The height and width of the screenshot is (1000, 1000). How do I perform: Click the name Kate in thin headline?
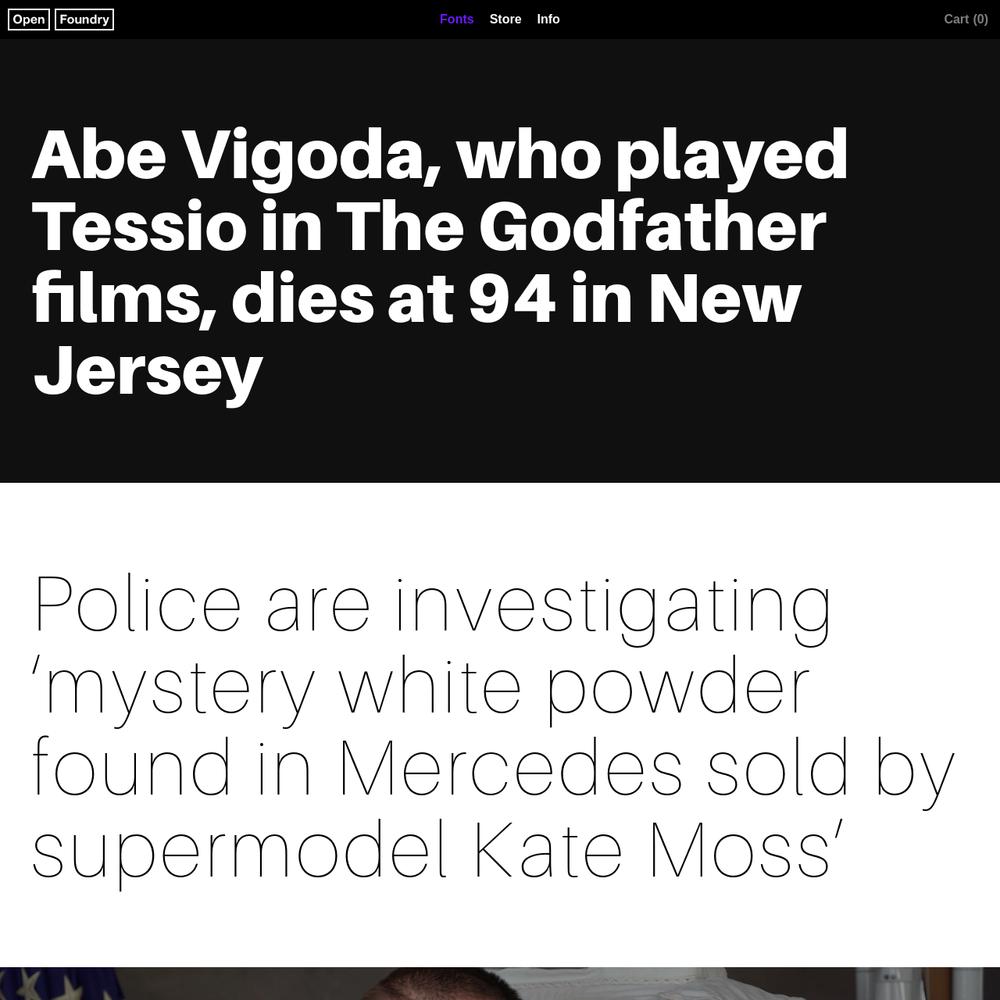547,848
